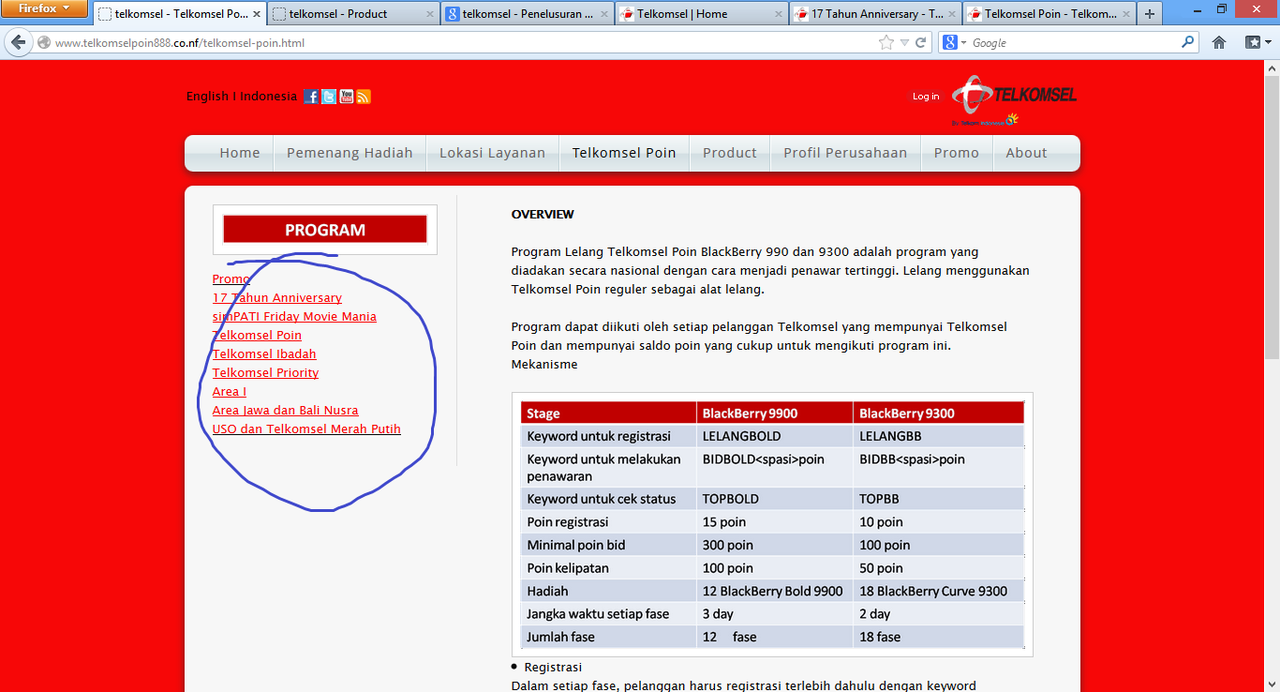Open '17 Tahun Anniversary' sidebar link

[x=277, y=298]
